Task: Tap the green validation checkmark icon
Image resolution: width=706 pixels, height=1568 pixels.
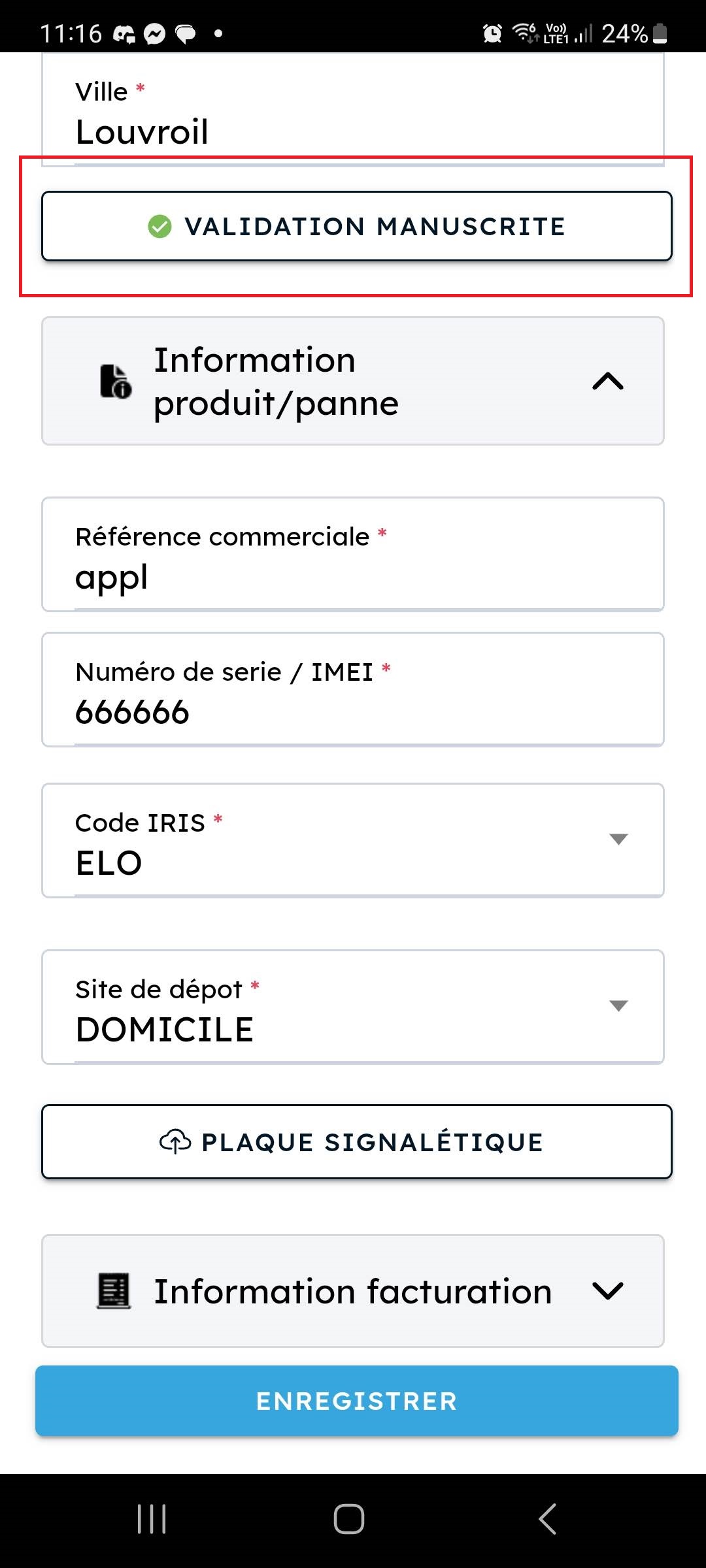Action: [x=160, y=227]
